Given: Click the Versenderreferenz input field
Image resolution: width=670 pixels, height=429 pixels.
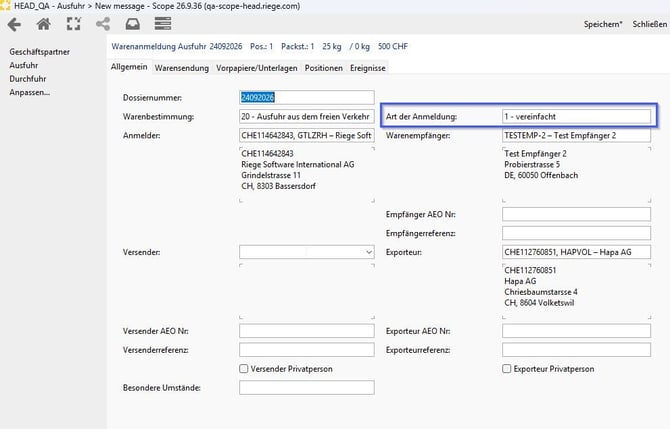Looking at the screenshot, I should 307,350.
